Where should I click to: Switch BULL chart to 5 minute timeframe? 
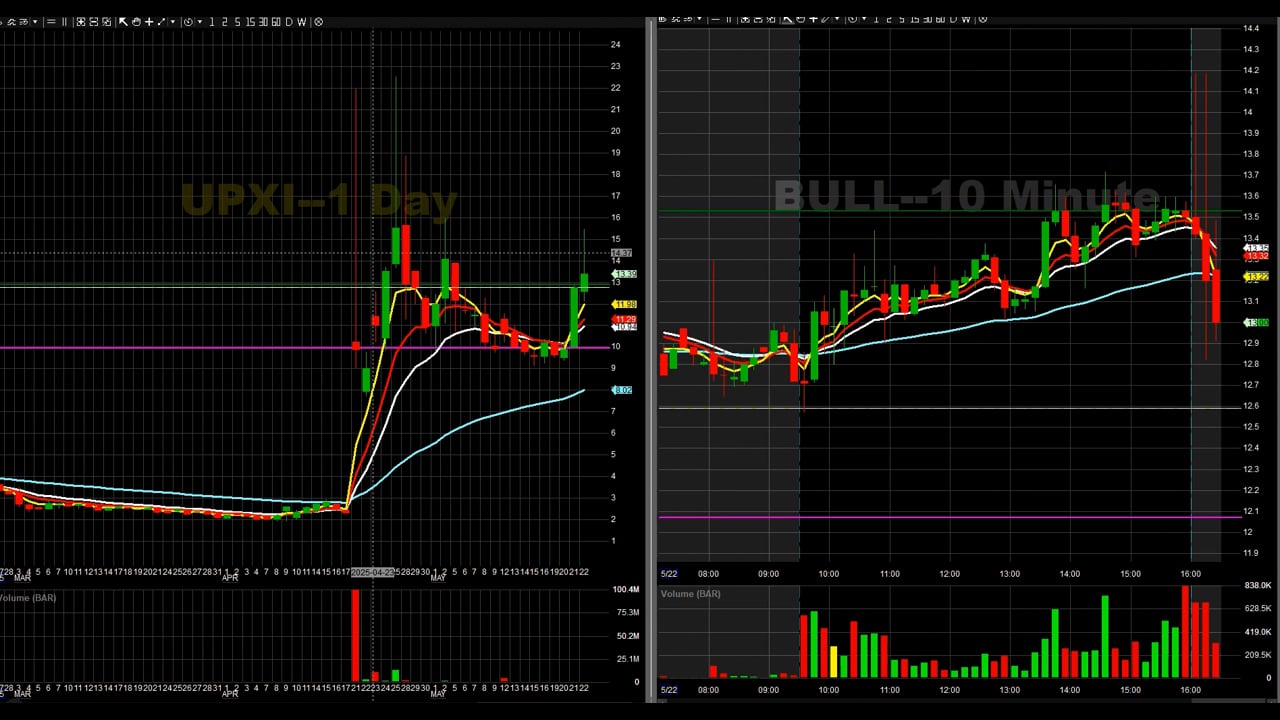[x=902, y=18]
